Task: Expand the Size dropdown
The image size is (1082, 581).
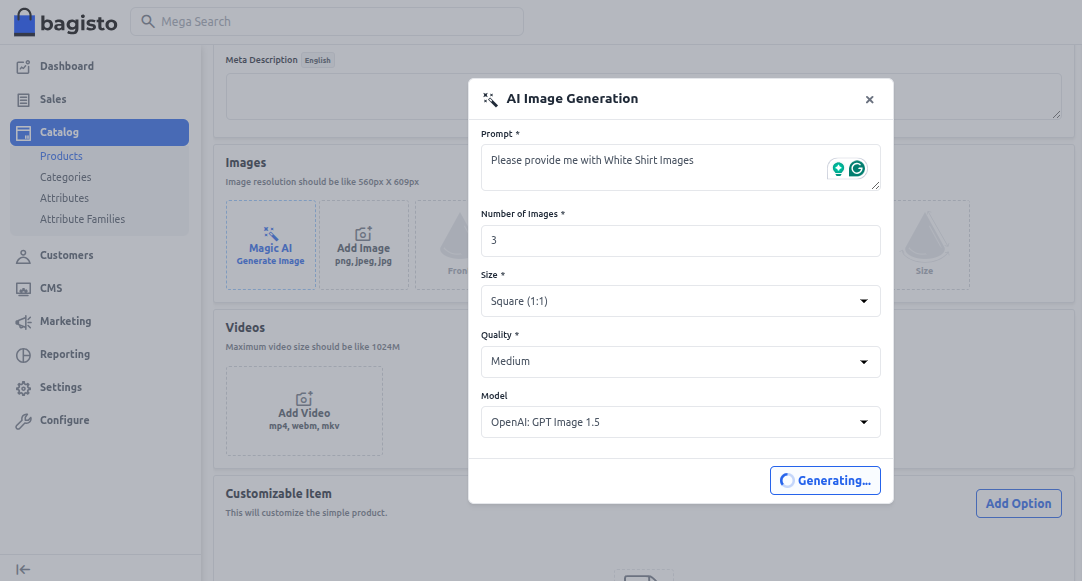Action: (680, 301)
